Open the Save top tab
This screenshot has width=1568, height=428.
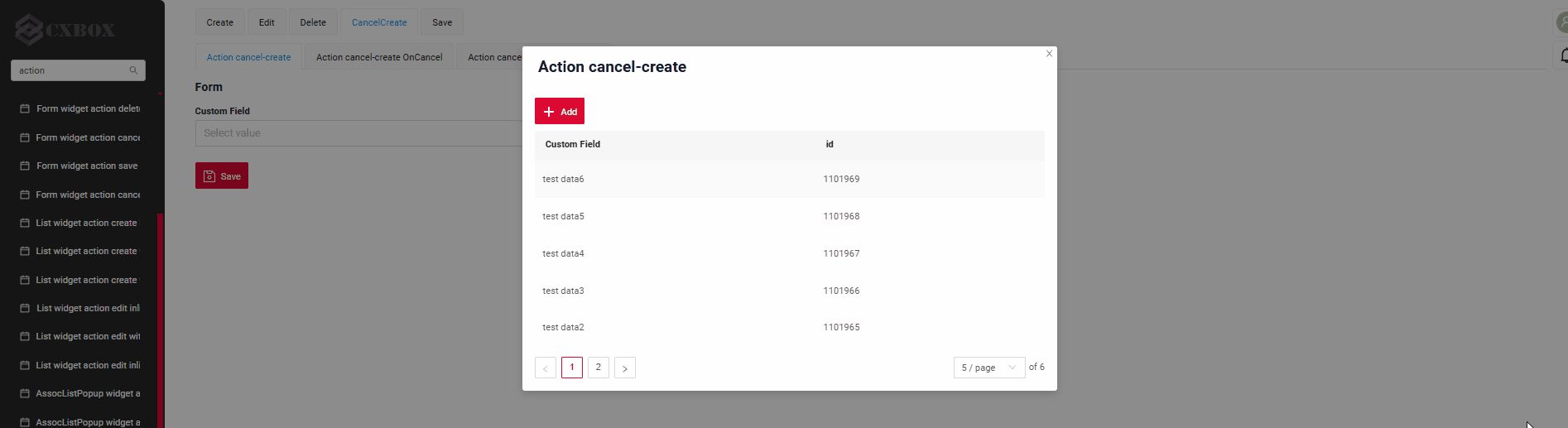coord(442,22)
